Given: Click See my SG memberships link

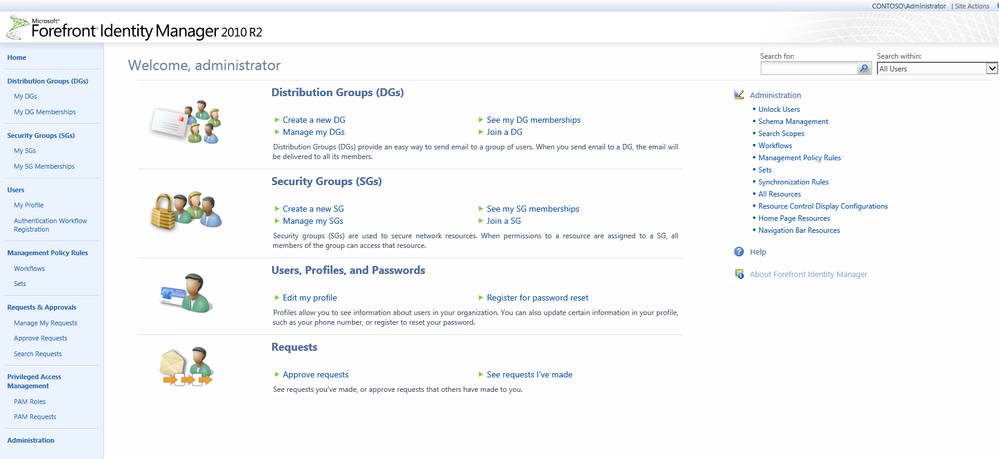Looking at the screenshot, I should click(533, 208).
